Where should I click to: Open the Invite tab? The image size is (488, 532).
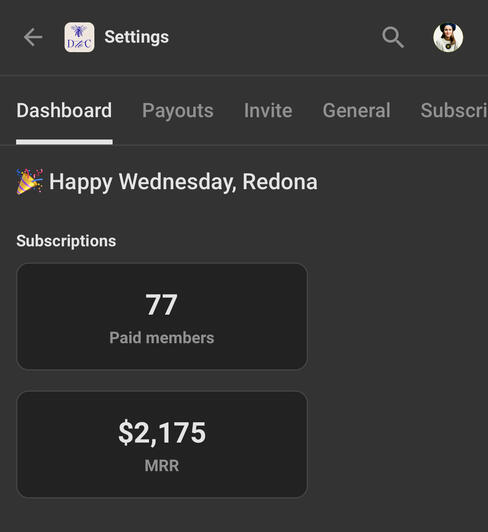coord(268,111)
